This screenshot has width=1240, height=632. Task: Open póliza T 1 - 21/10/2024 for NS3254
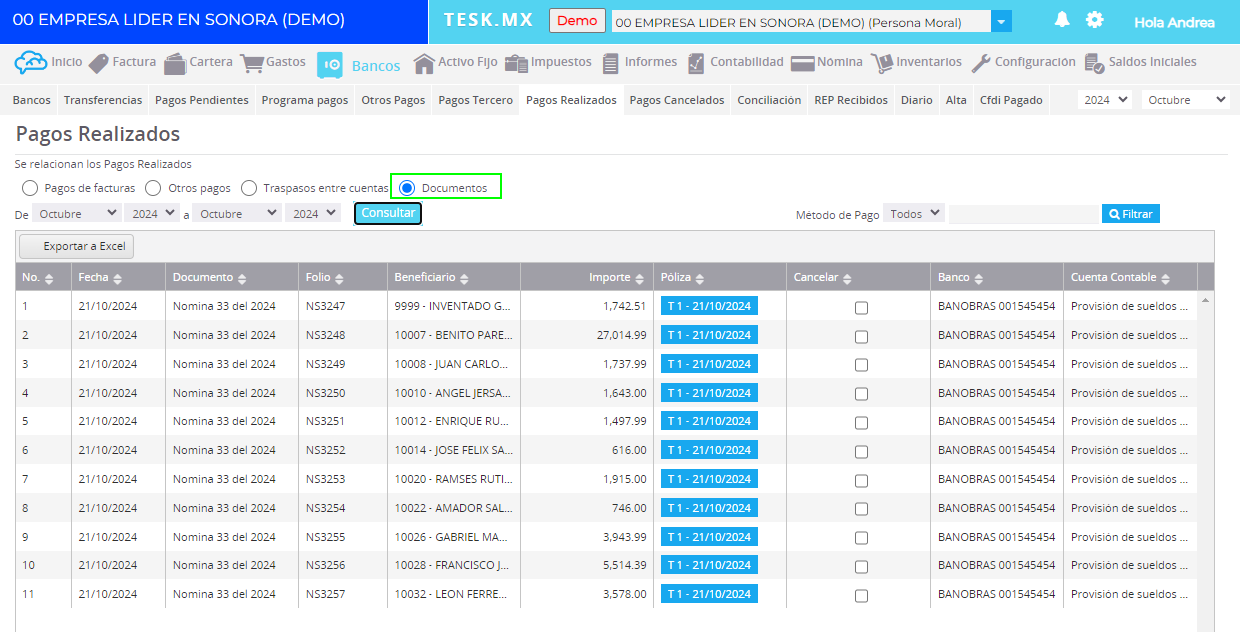click(710, 508)
